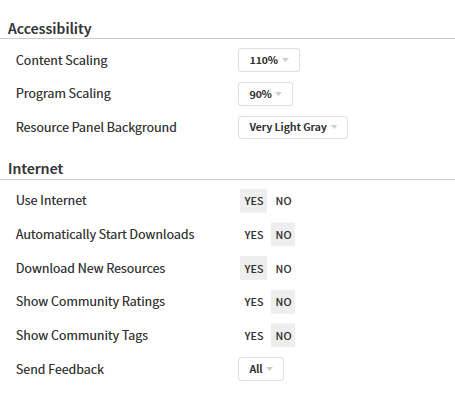This screenshot has width=455, height=394.
Task: Click the arrow icon beside 110%
Action: (285, 60)
